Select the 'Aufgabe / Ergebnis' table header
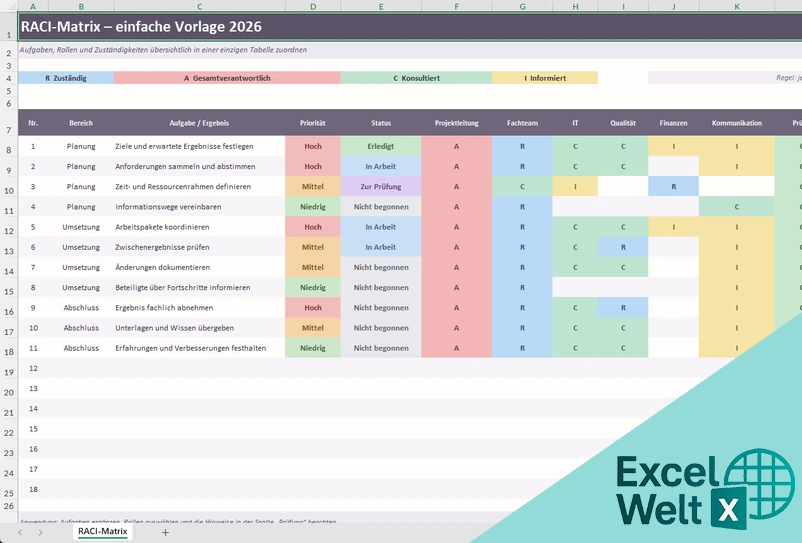802x543 pixels. pyautogui.click(x=199, y=123)
